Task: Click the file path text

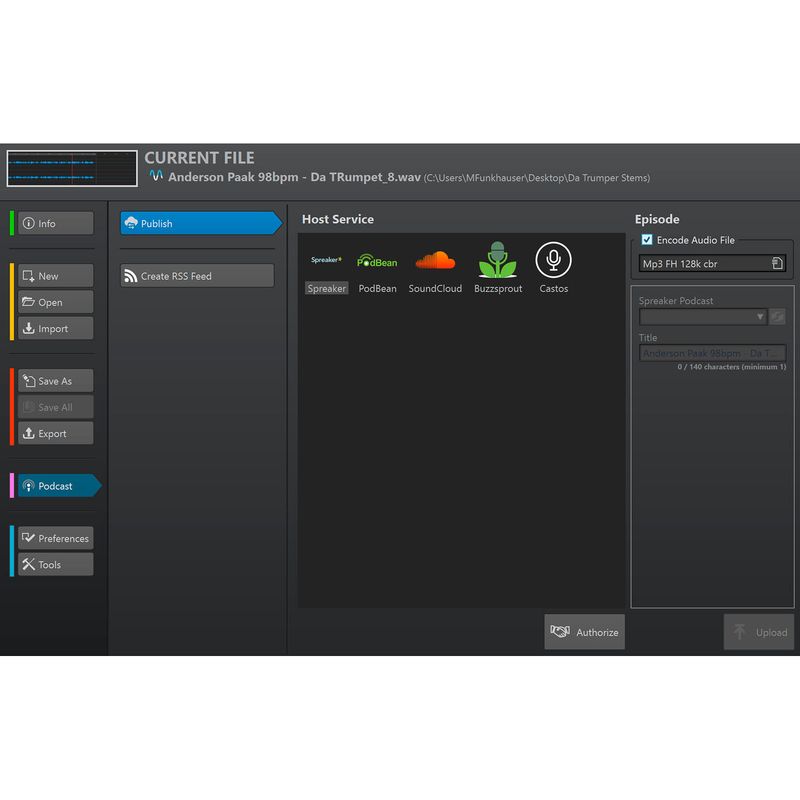Action: pos(537,178)
